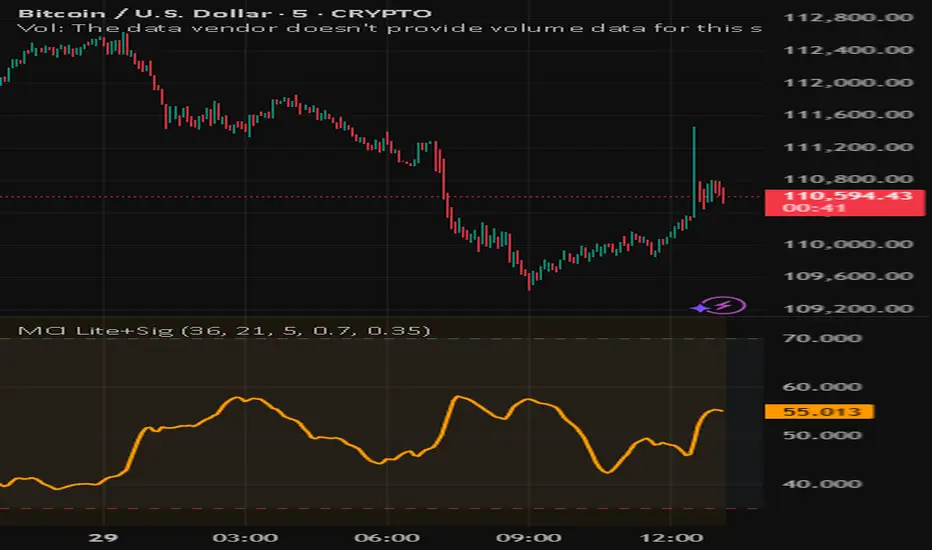Click the 112,400.00 price axis label
Viewport: 932px width, 550px height.
point(848,50)
